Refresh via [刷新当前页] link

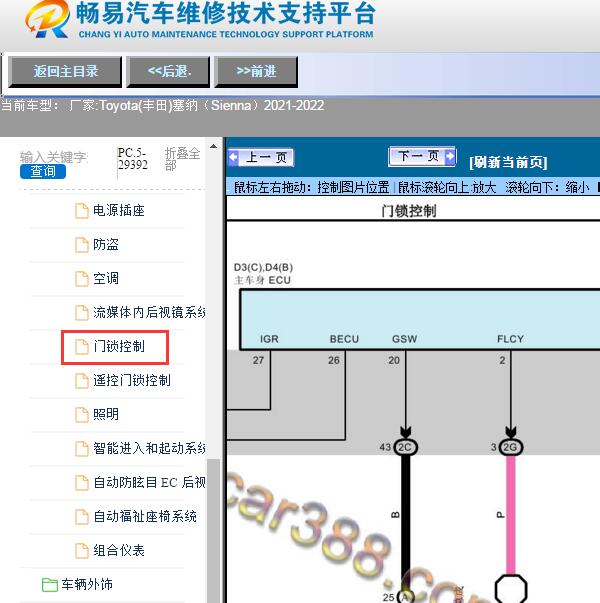[x=508, y=162]
